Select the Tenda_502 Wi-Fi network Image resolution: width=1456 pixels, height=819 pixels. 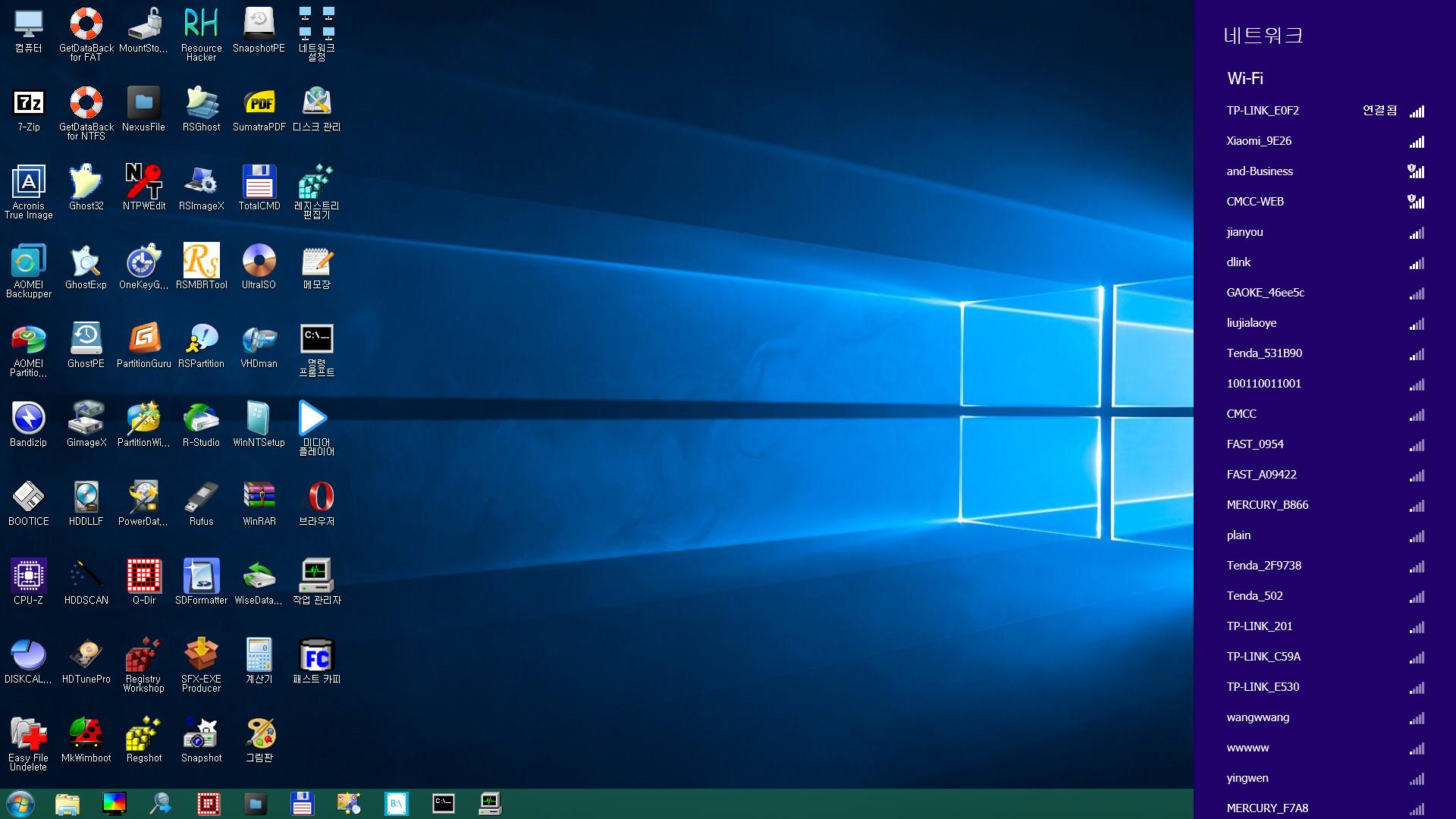[x=1325, y=596]
